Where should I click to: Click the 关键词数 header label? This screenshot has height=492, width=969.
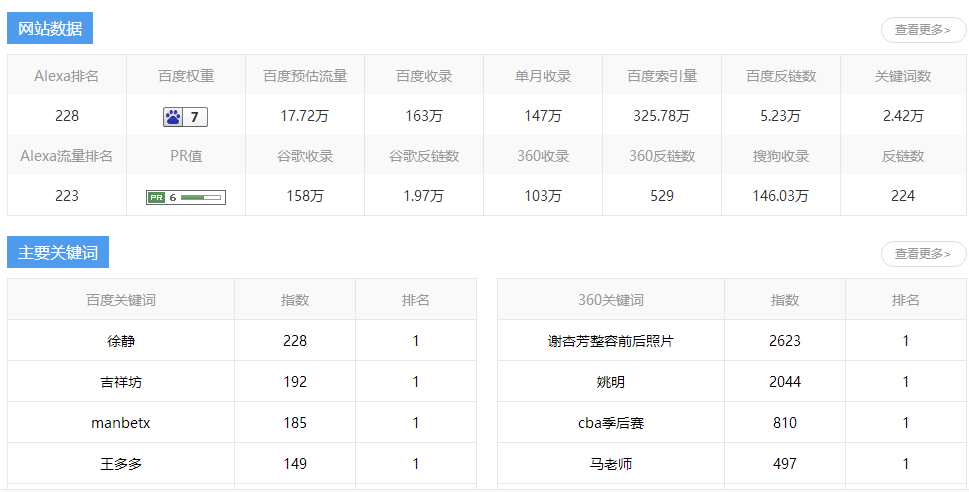[903, 76]
